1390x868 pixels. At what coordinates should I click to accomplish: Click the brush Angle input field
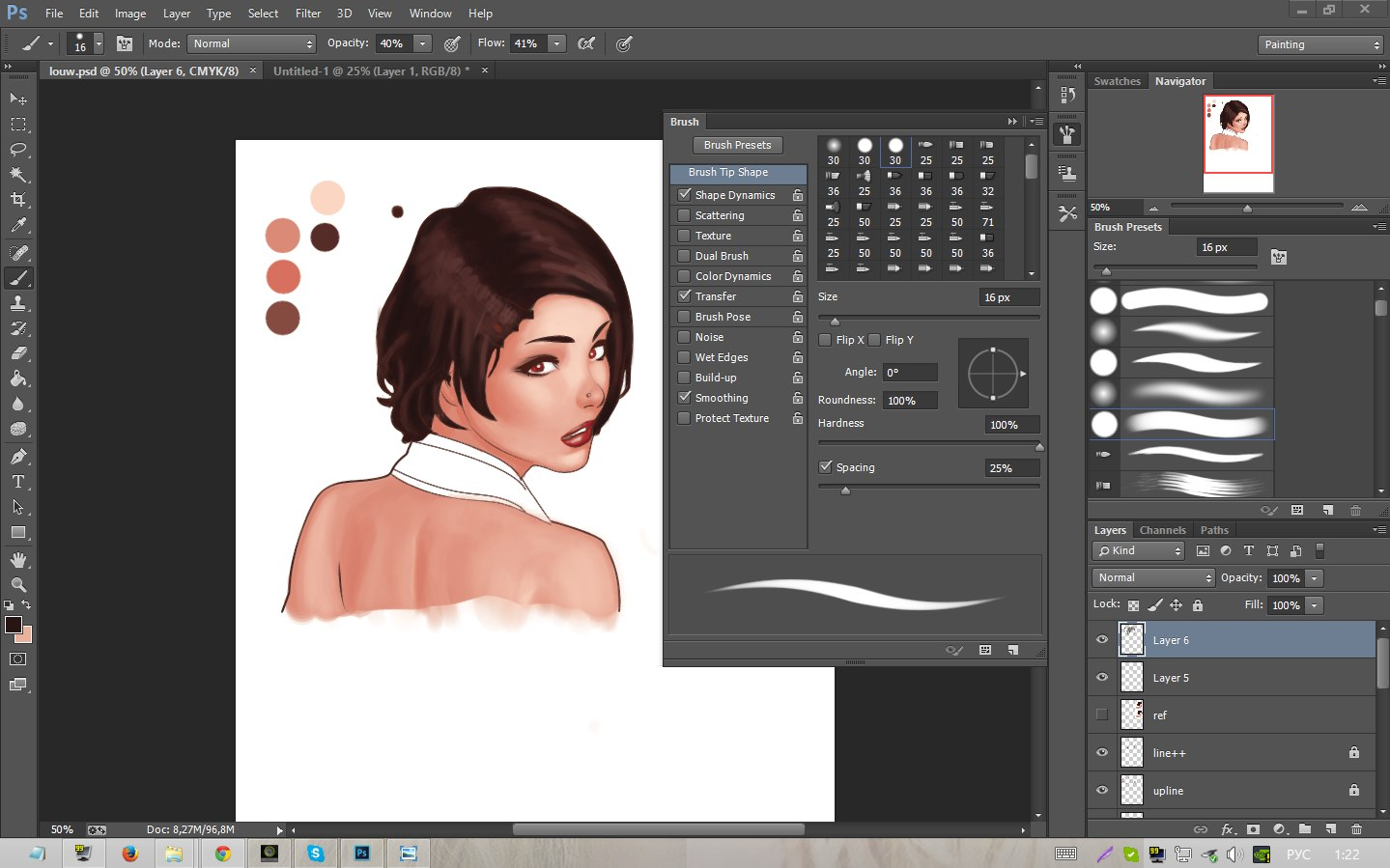tap(910, 373)
